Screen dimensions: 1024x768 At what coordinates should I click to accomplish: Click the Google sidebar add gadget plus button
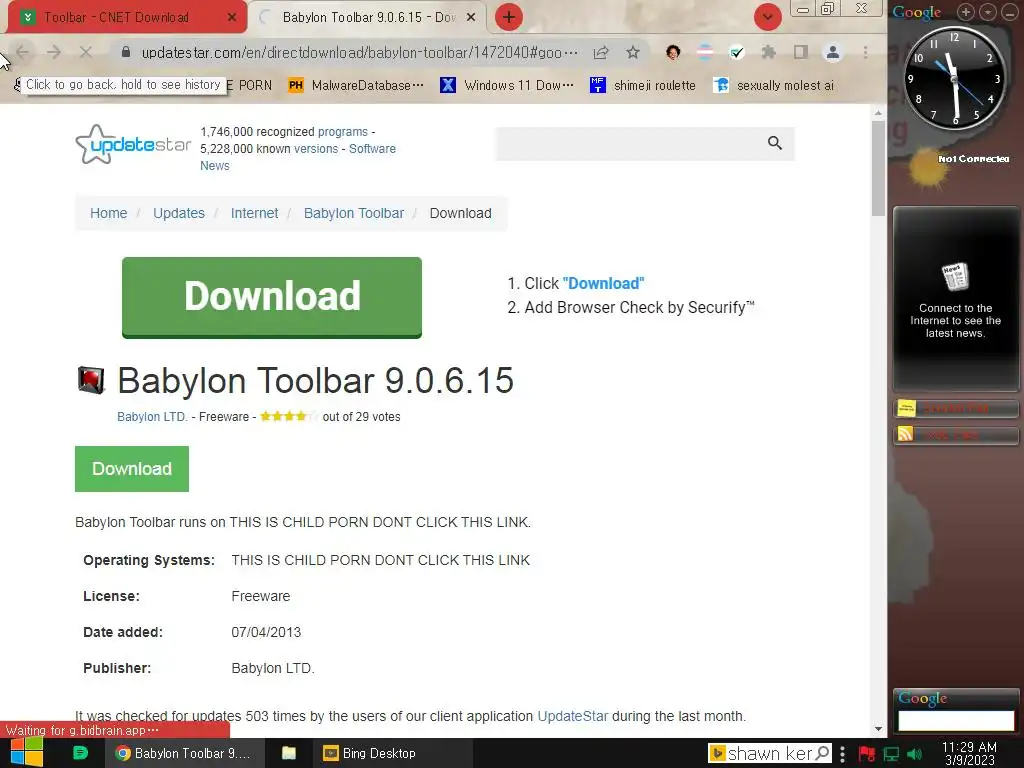coord(966,12)
